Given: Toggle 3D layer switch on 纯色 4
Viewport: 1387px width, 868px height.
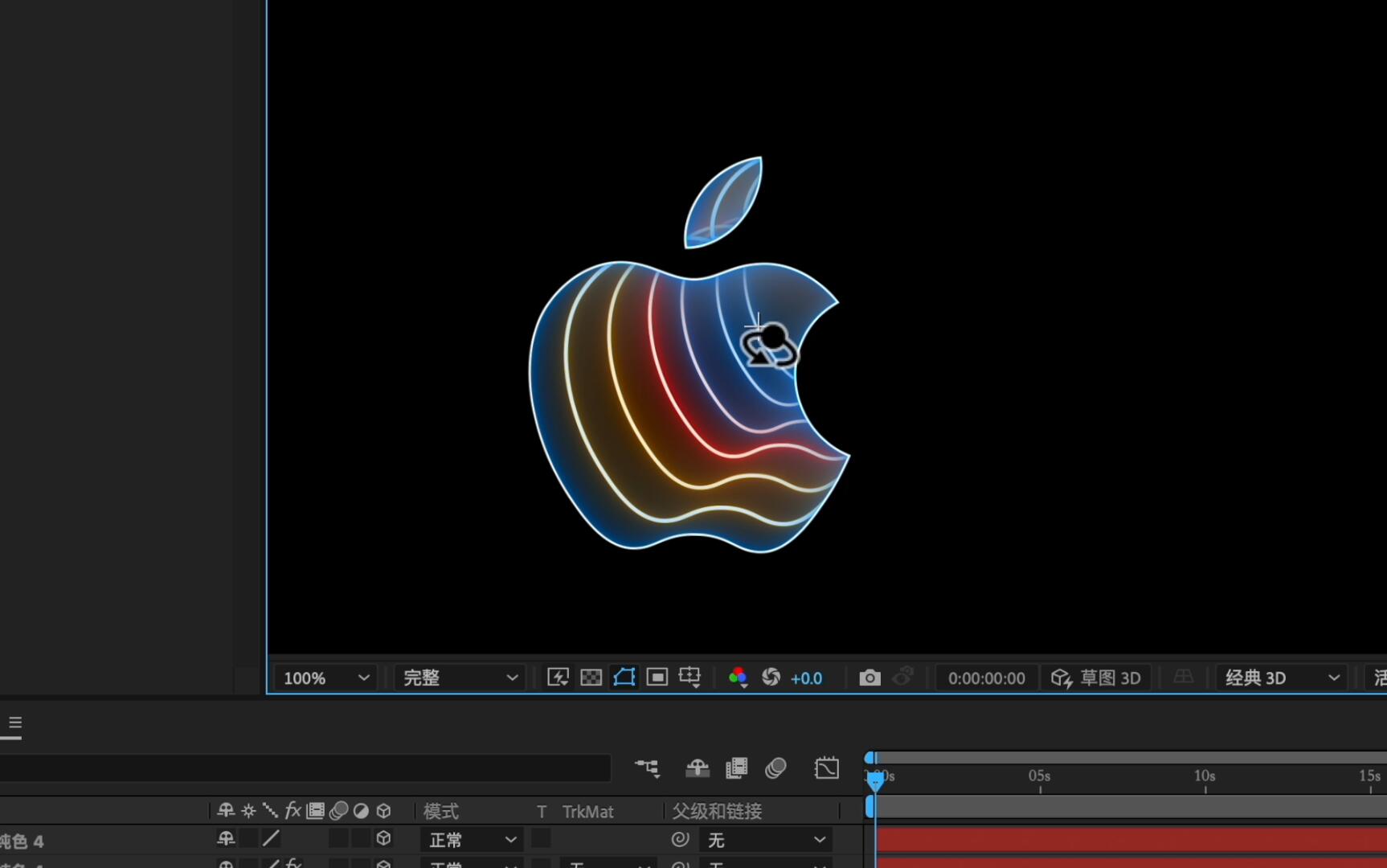Looking at the screenshot, I should coord(383,838).
